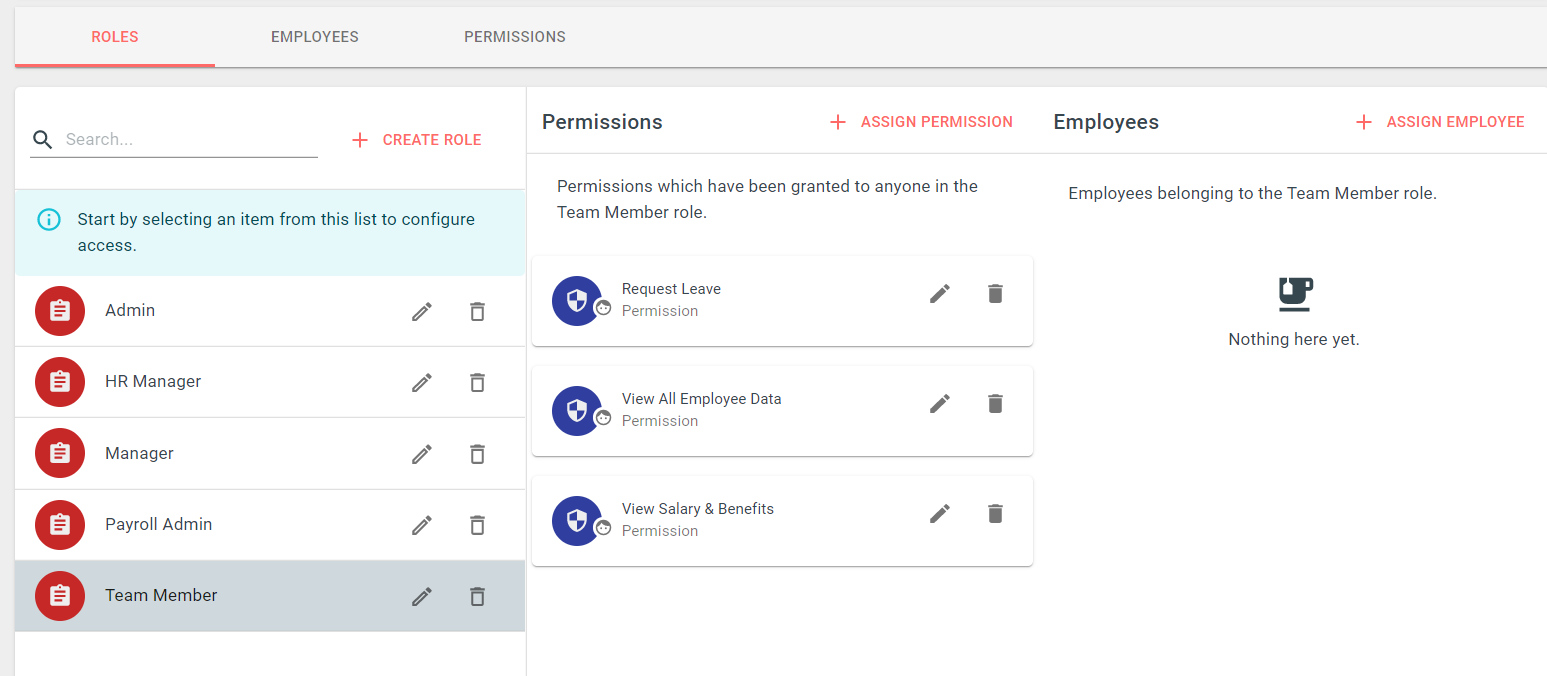This screenshot has width=1547, height=676.
Task: Click the coffee cup empty-state icon
Action: tap(1295, 293)
